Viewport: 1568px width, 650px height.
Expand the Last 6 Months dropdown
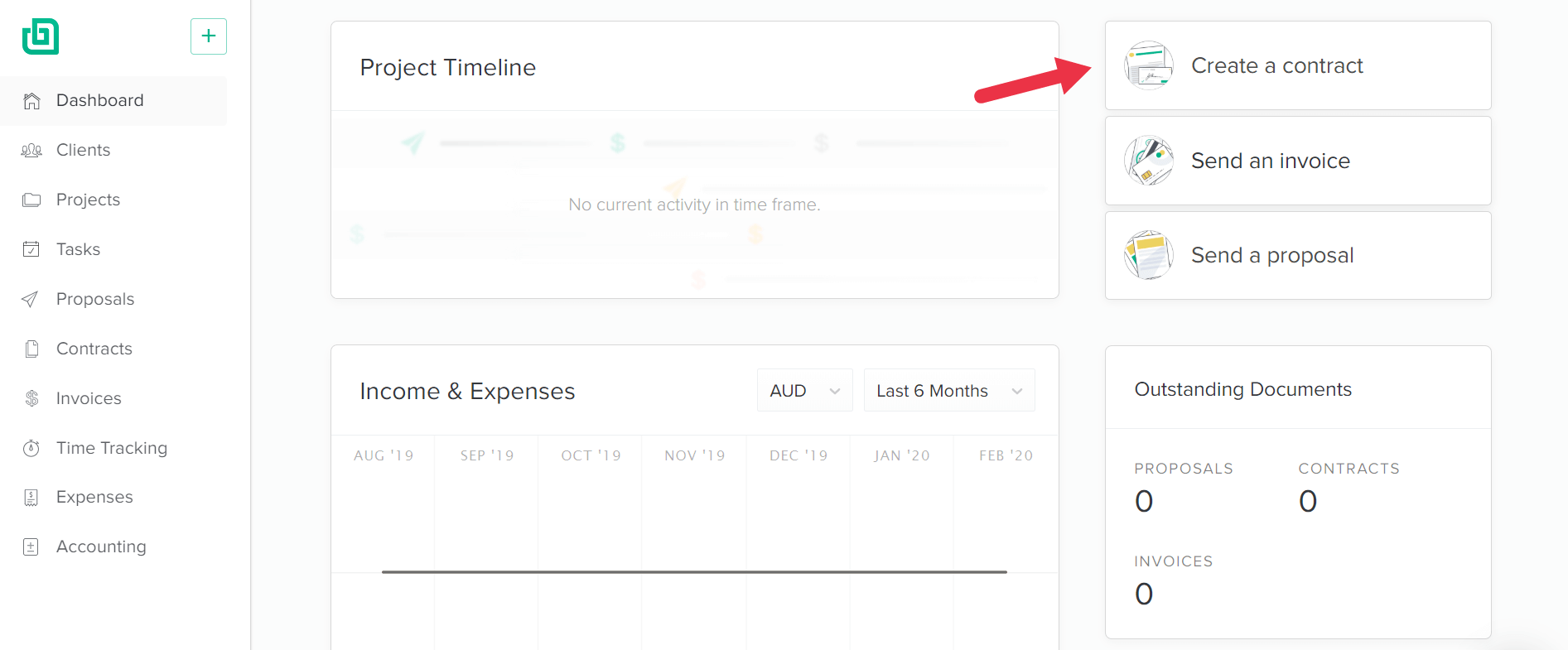pos(949,390)
